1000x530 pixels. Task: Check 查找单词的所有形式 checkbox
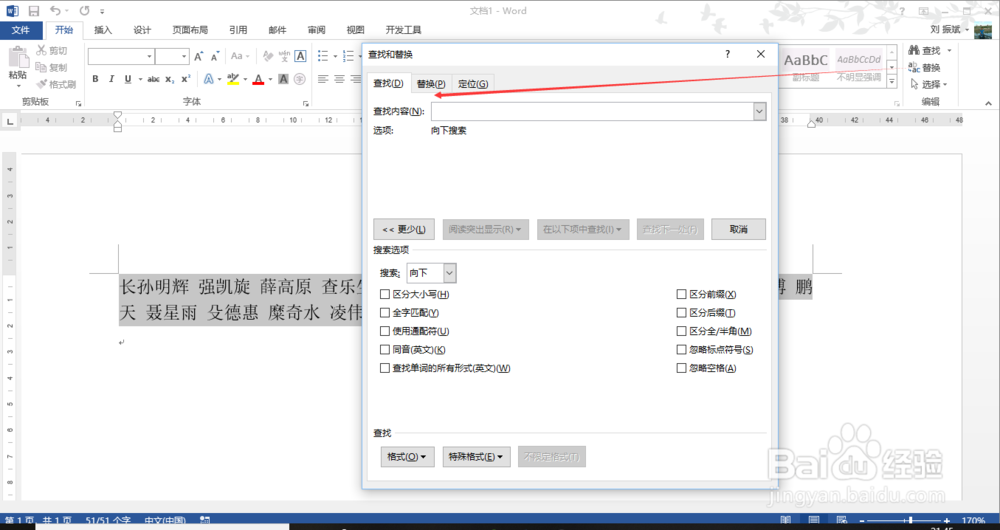pyautogui.click(x=385, y=368)
